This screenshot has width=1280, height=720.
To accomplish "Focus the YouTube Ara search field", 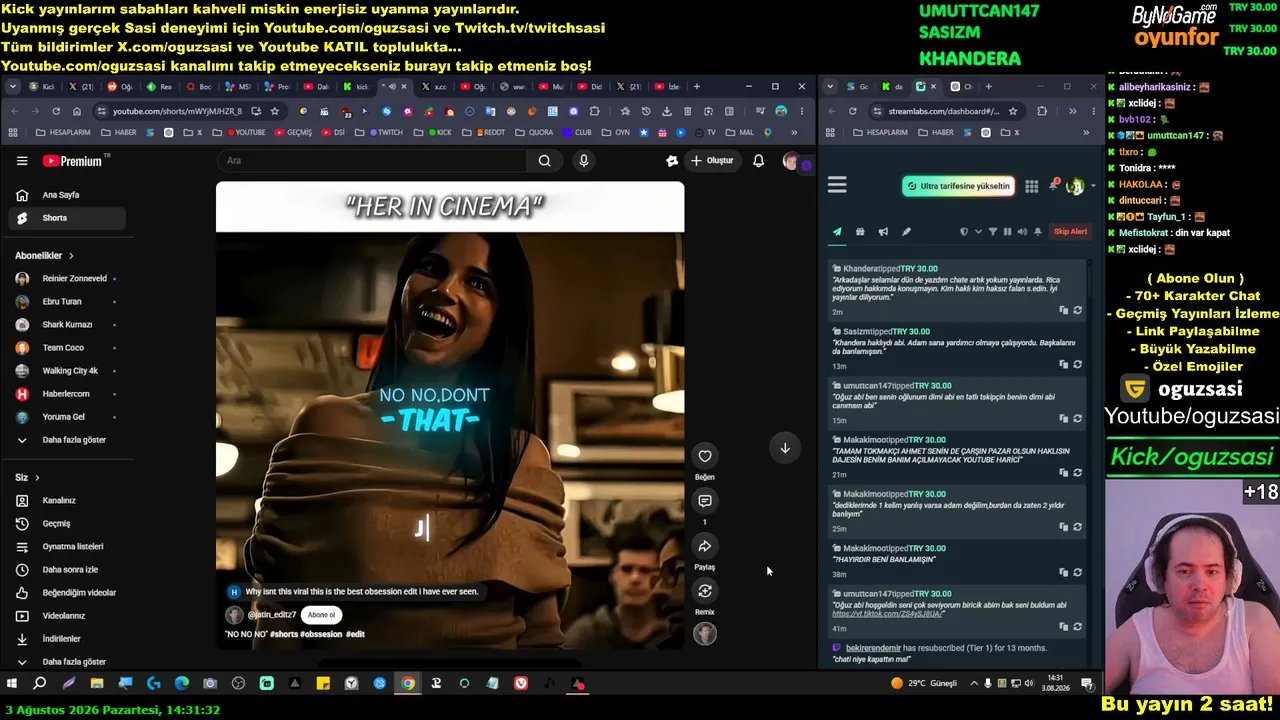I will pos(372,161).
